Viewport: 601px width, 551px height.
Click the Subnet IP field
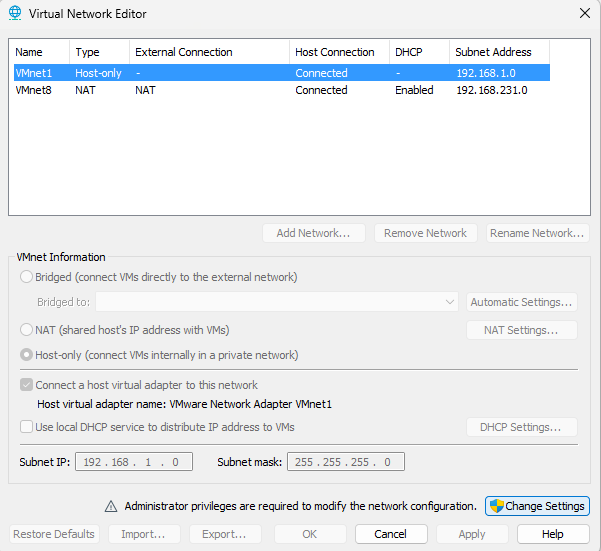pos(134,462)
